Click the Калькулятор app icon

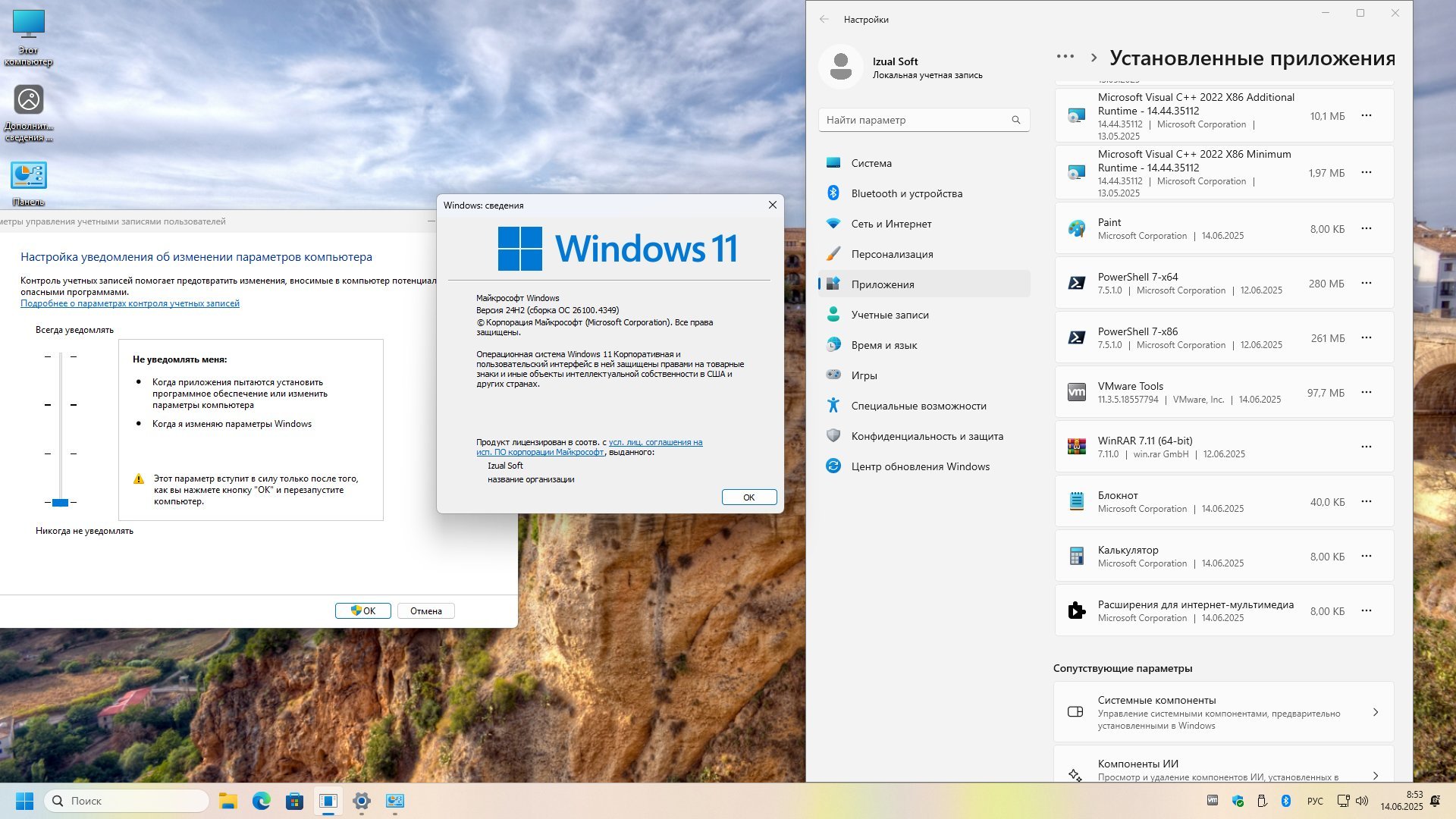1076,556
